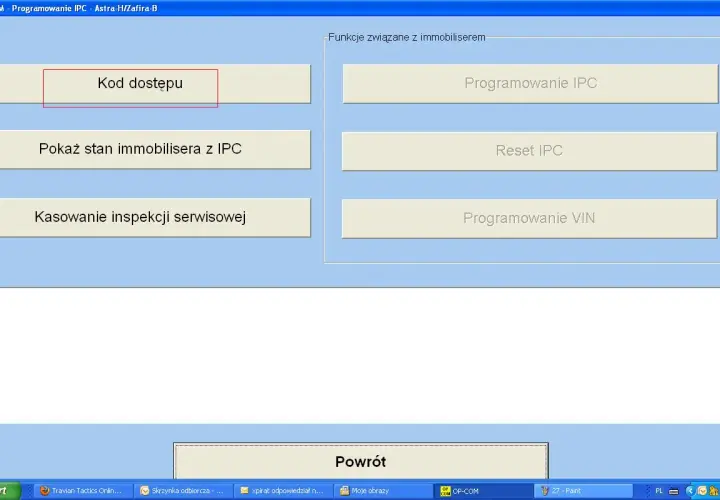Screen dimensions: 720x500
Task: Switch to Travian Tactics Firefox taskbar item
Action: click(83, 491)
